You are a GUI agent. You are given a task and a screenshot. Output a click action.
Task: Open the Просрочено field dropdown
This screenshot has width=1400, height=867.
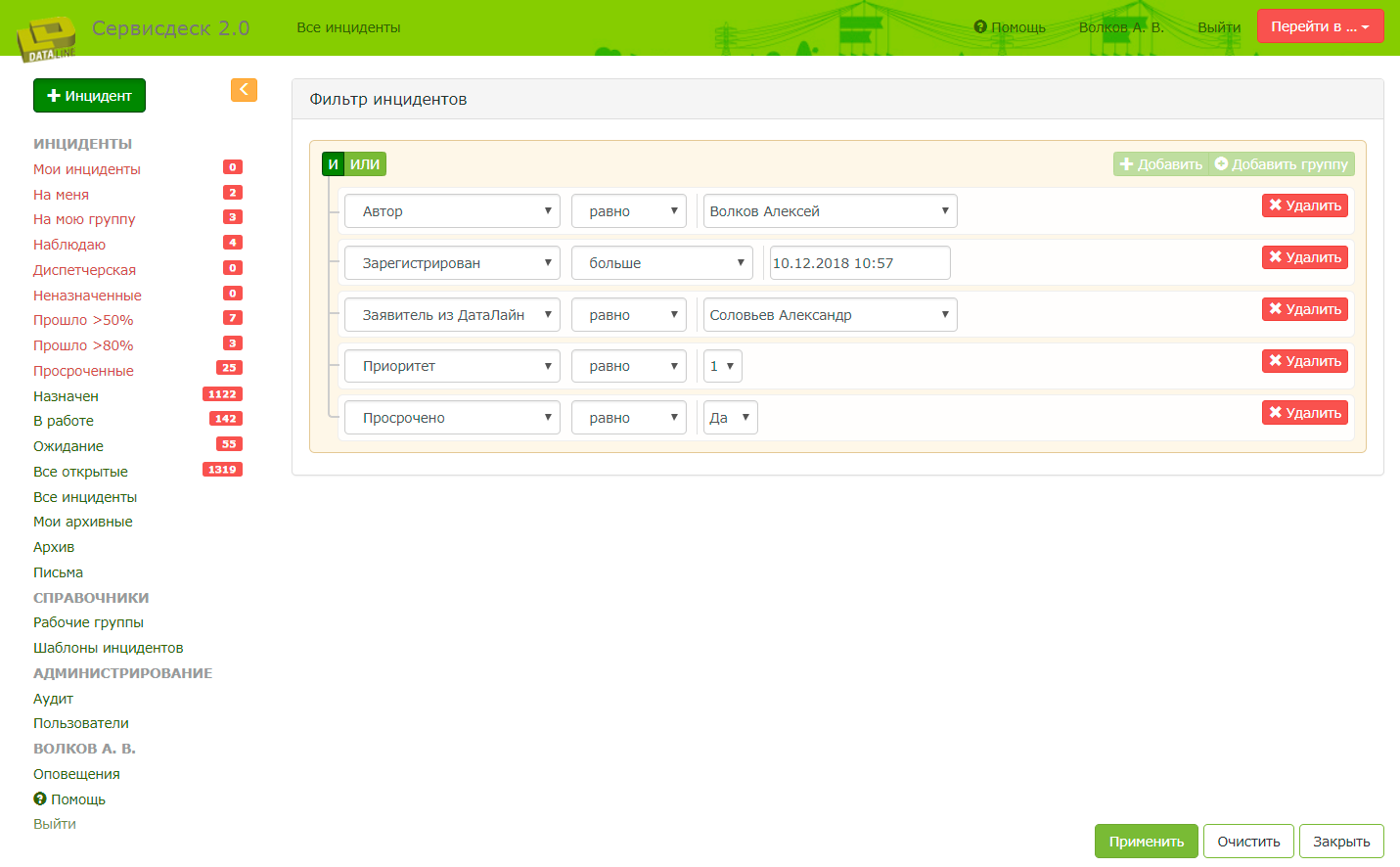point(452,418)
